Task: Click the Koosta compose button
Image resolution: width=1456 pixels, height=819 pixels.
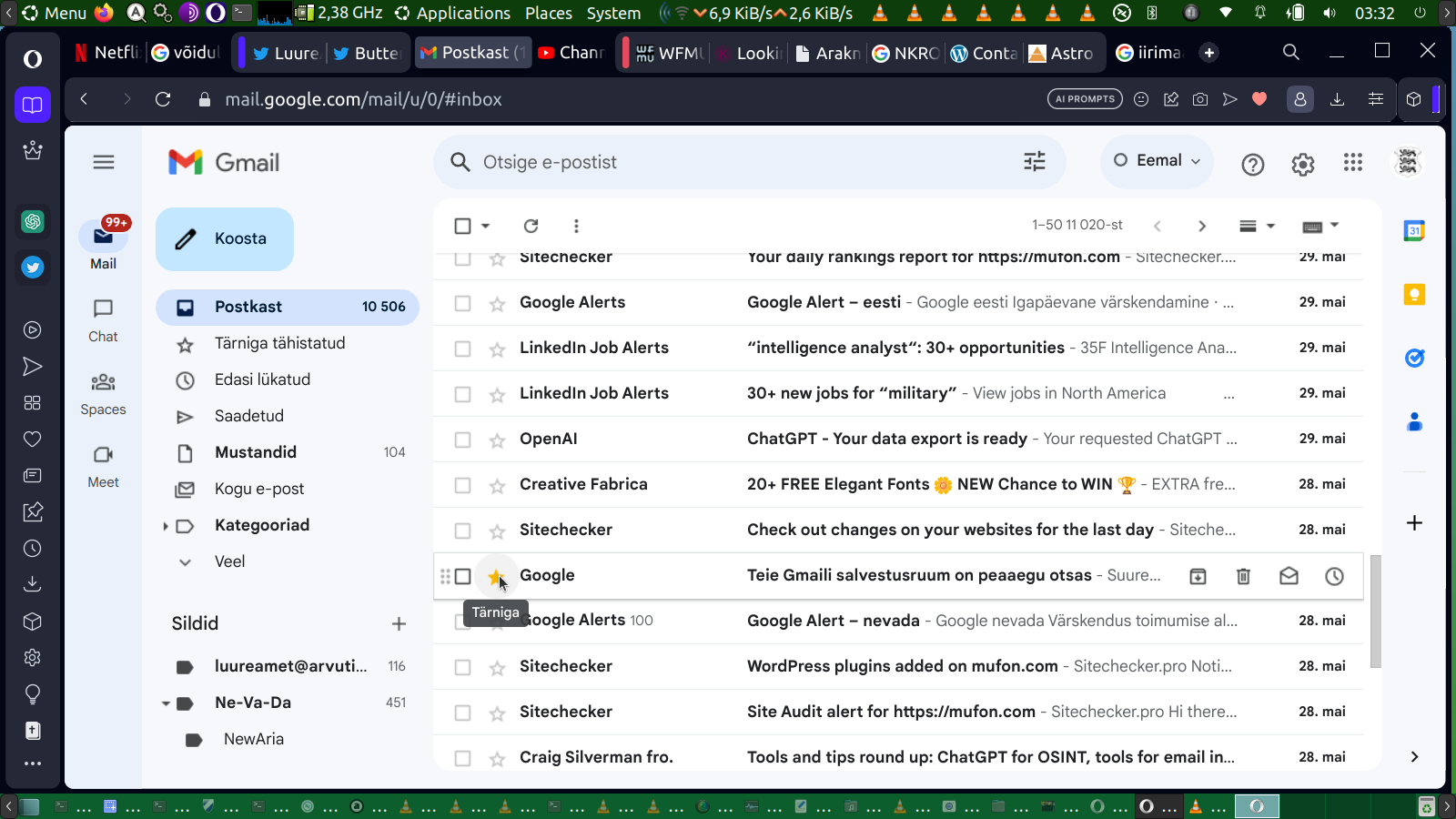Action: click(225, 239)
